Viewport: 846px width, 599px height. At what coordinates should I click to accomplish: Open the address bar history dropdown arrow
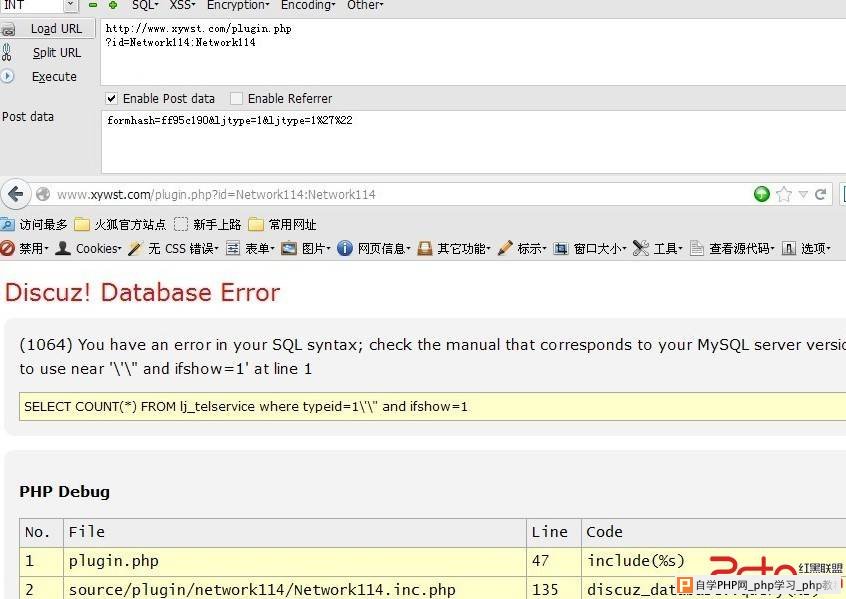point(803,194)
